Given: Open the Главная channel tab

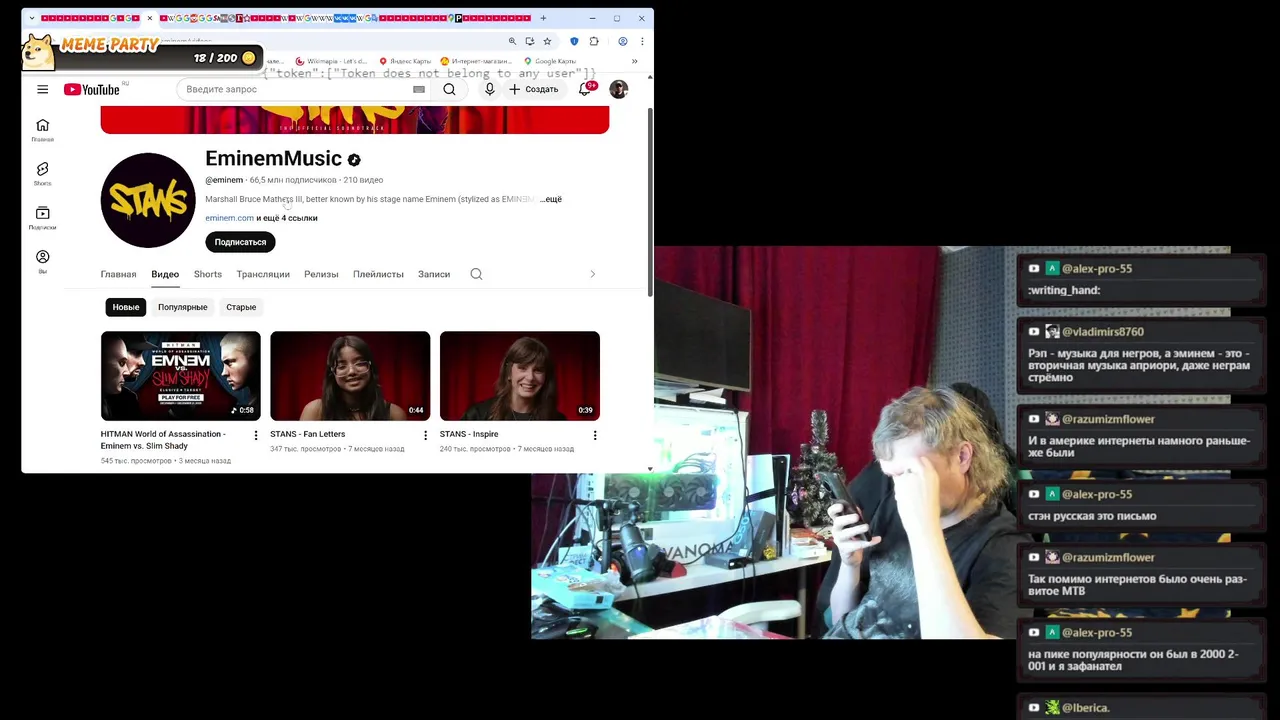Looking at the screenshot, I should click(118, 274).
